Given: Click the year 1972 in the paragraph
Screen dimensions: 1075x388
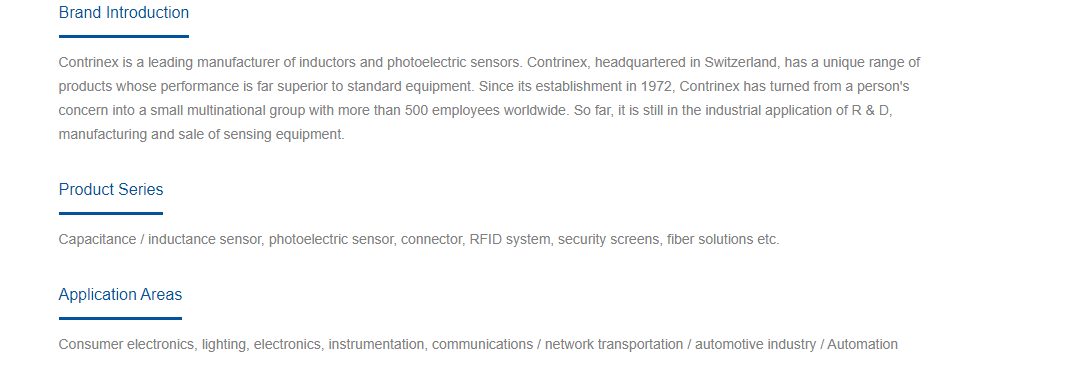Looking at the screenshot, I should point(656,86).
